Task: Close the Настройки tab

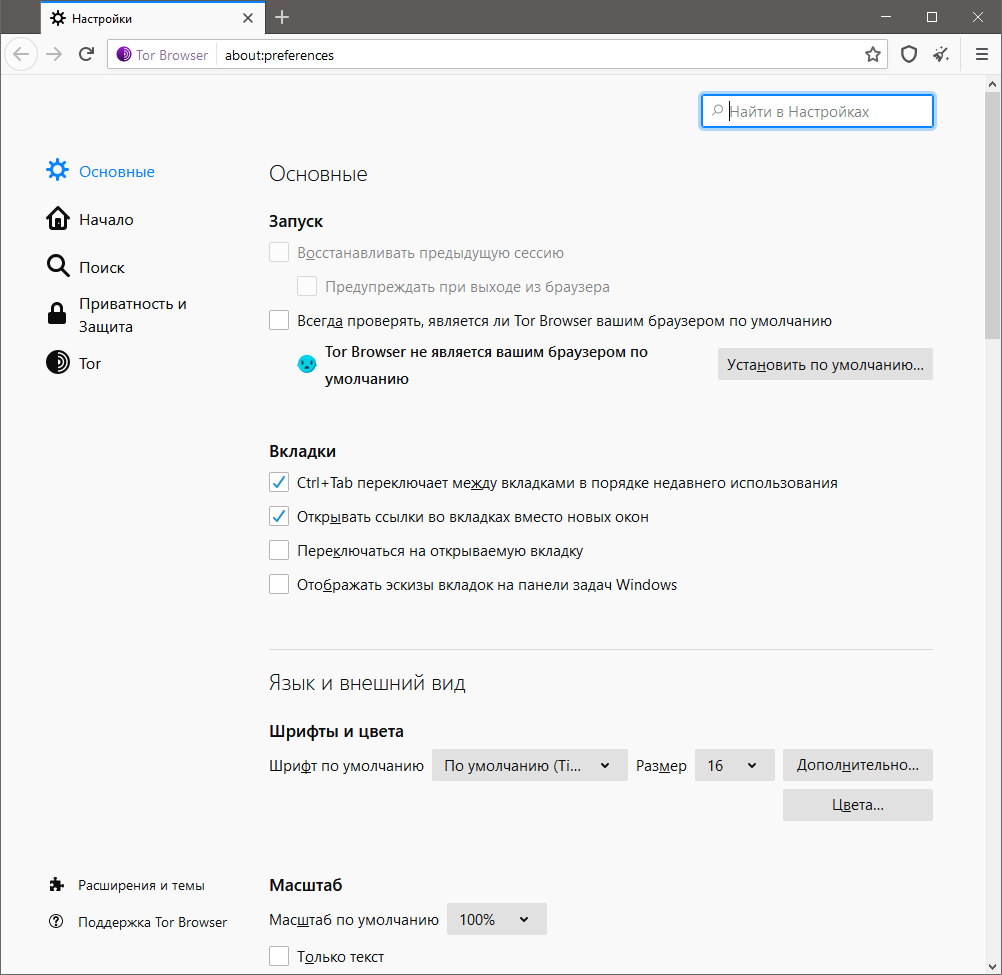Action: (x=248, y=18)
